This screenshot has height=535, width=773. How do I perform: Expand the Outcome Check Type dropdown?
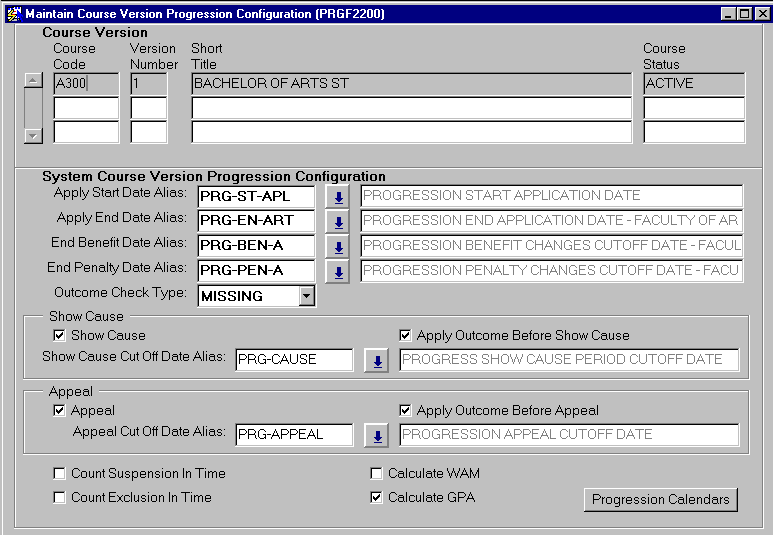(306, 296)
